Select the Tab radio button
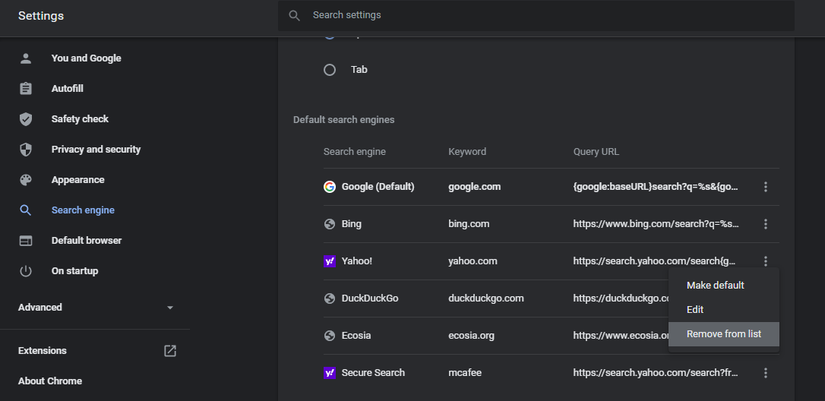825x401 pixels. coord(330,70)
